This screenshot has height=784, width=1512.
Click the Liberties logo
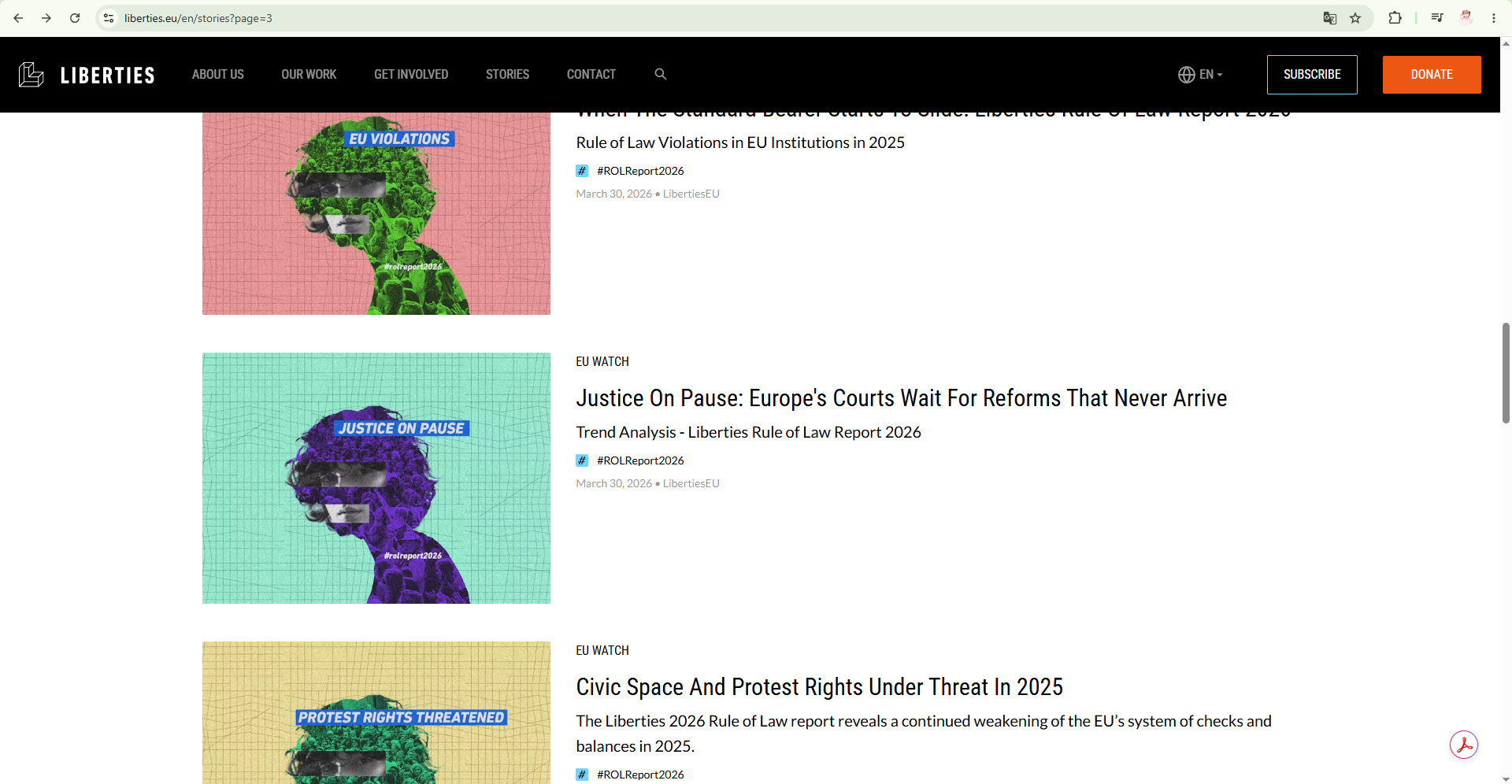[87, 75]
